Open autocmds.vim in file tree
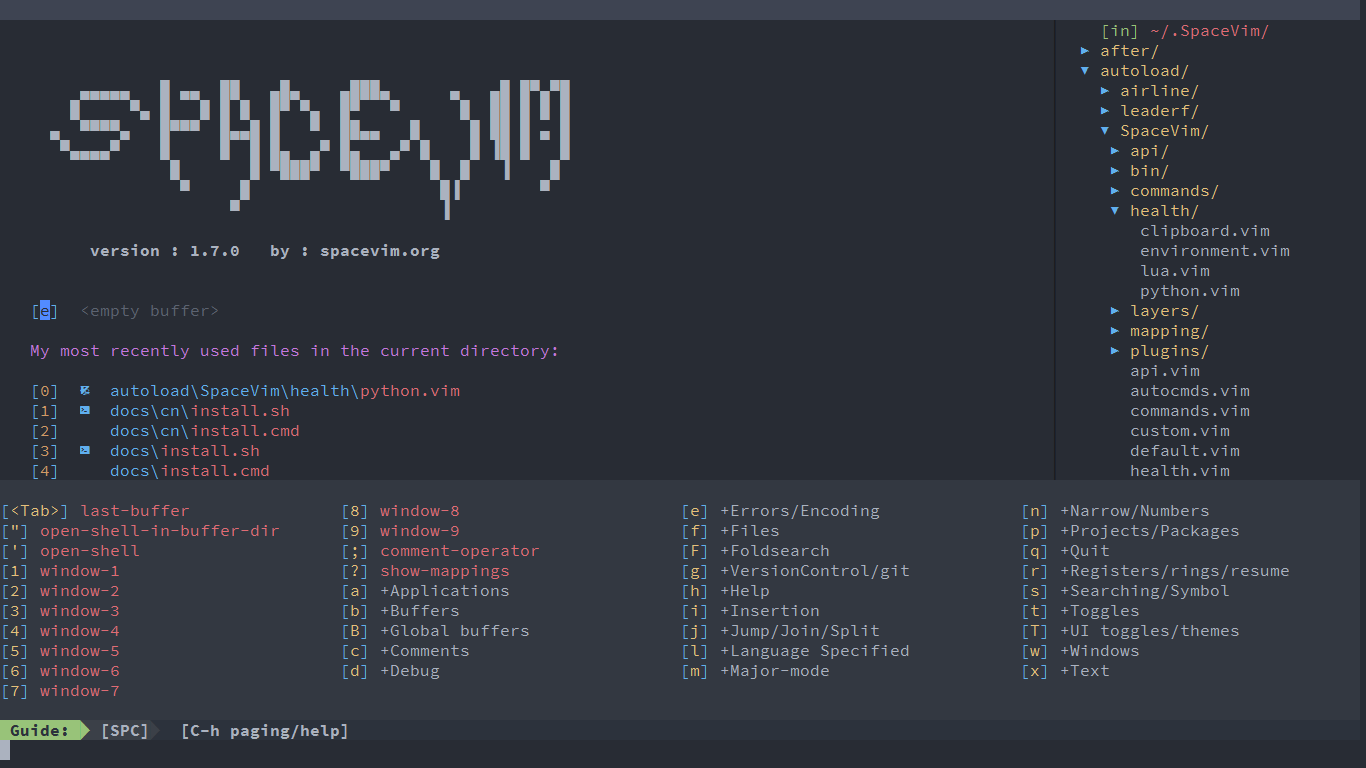 pyautogui.click(x=1190, y=391)
